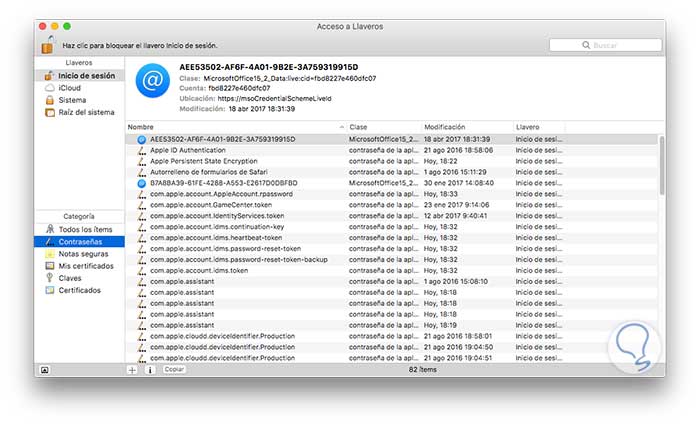Click the Todos los ítems icon

coord(50,229)
